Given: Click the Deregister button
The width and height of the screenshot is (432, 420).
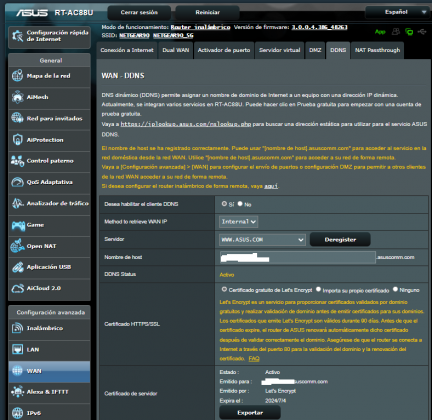Looking at the screenshot, I should pyautogui.click(x=340, y=240).
